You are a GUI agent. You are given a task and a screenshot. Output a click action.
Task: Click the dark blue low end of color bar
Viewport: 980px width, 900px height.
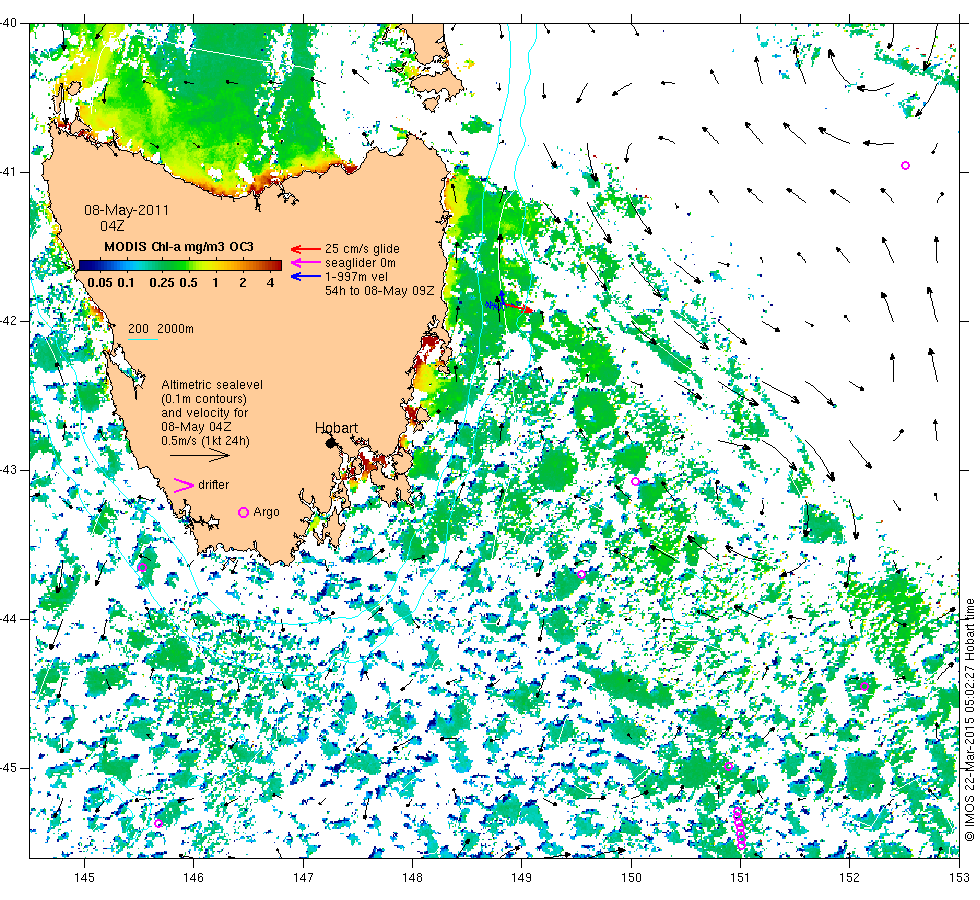click(84, 265)
